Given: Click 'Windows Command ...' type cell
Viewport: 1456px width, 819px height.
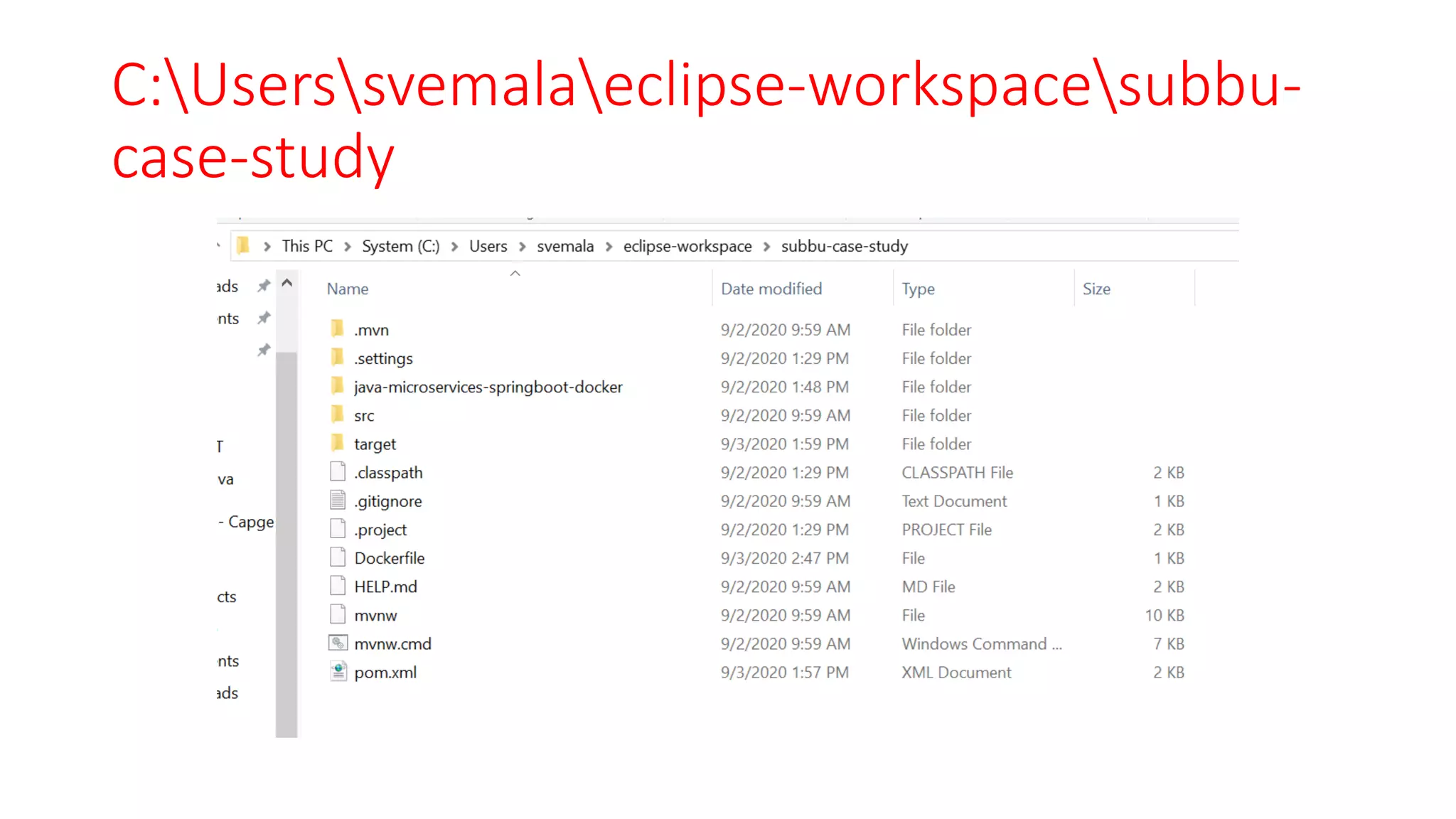Looking at the screenshot, I should tap(982, 643).
